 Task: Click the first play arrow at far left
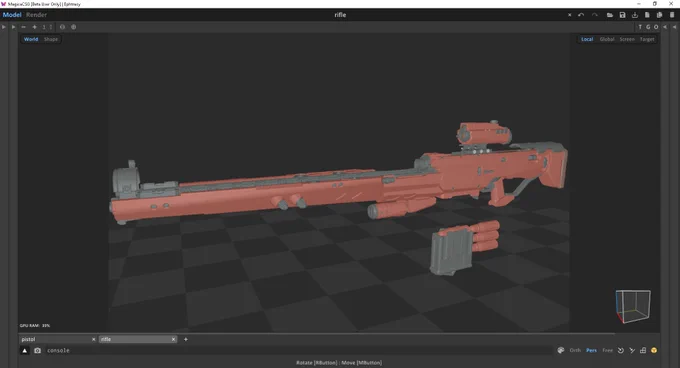coord(4,27)
